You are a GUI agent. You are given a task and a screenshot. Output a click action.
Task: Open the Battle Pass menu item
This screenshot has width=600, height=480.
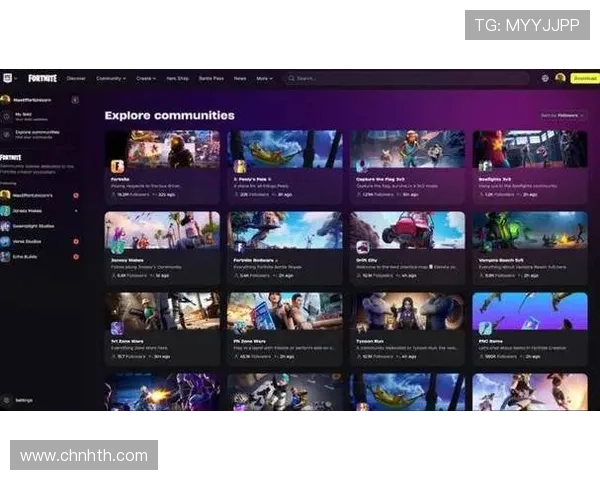click(x=211, y=78)
